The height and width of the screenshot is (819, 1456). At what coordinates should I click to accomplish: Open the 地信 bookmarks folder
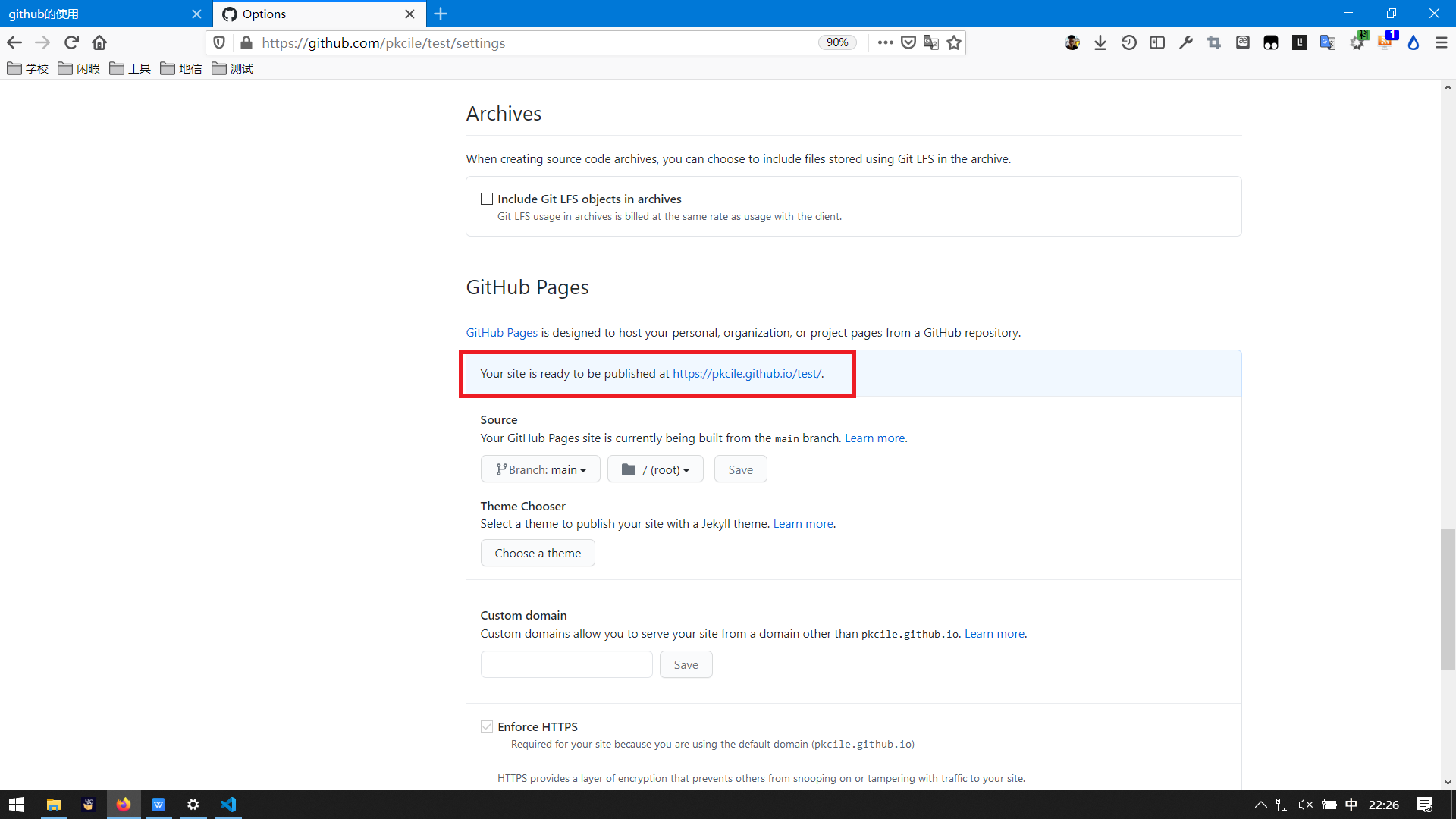[181, 69]
